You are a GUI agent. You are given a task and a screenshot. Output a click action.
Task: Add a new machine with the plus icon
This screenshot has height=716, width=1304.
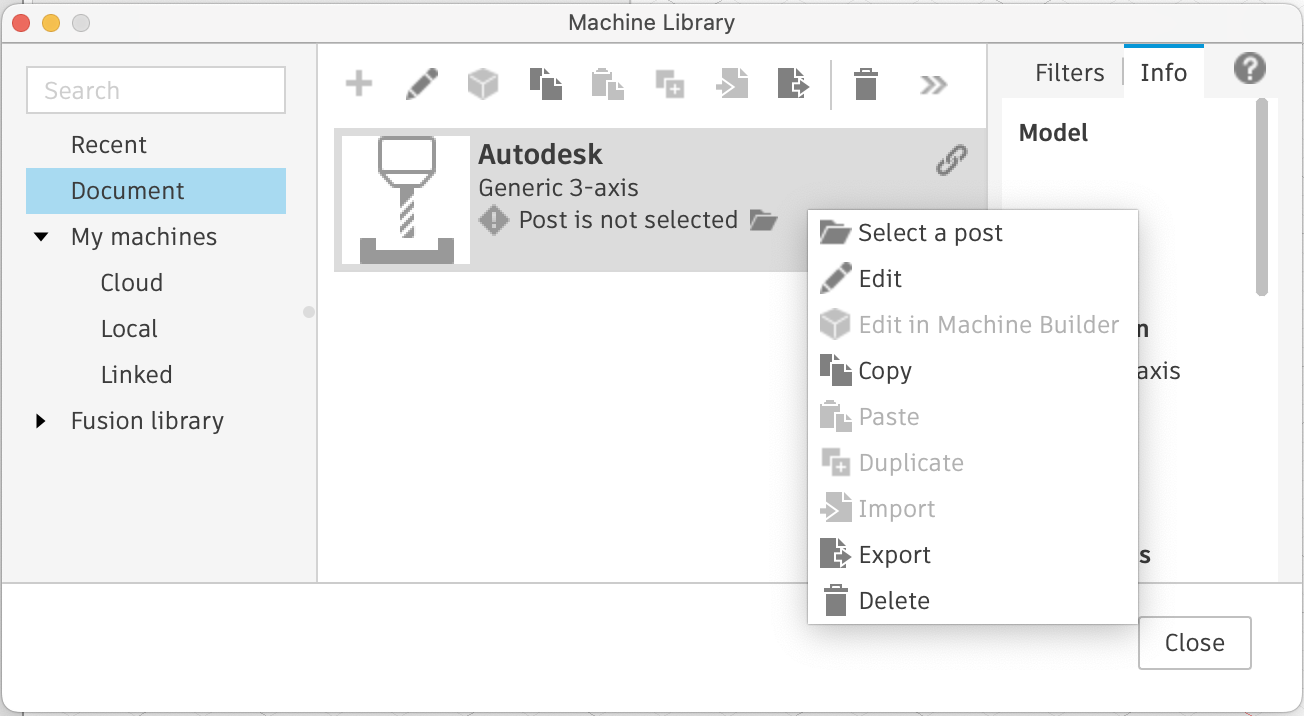point(358,84)
